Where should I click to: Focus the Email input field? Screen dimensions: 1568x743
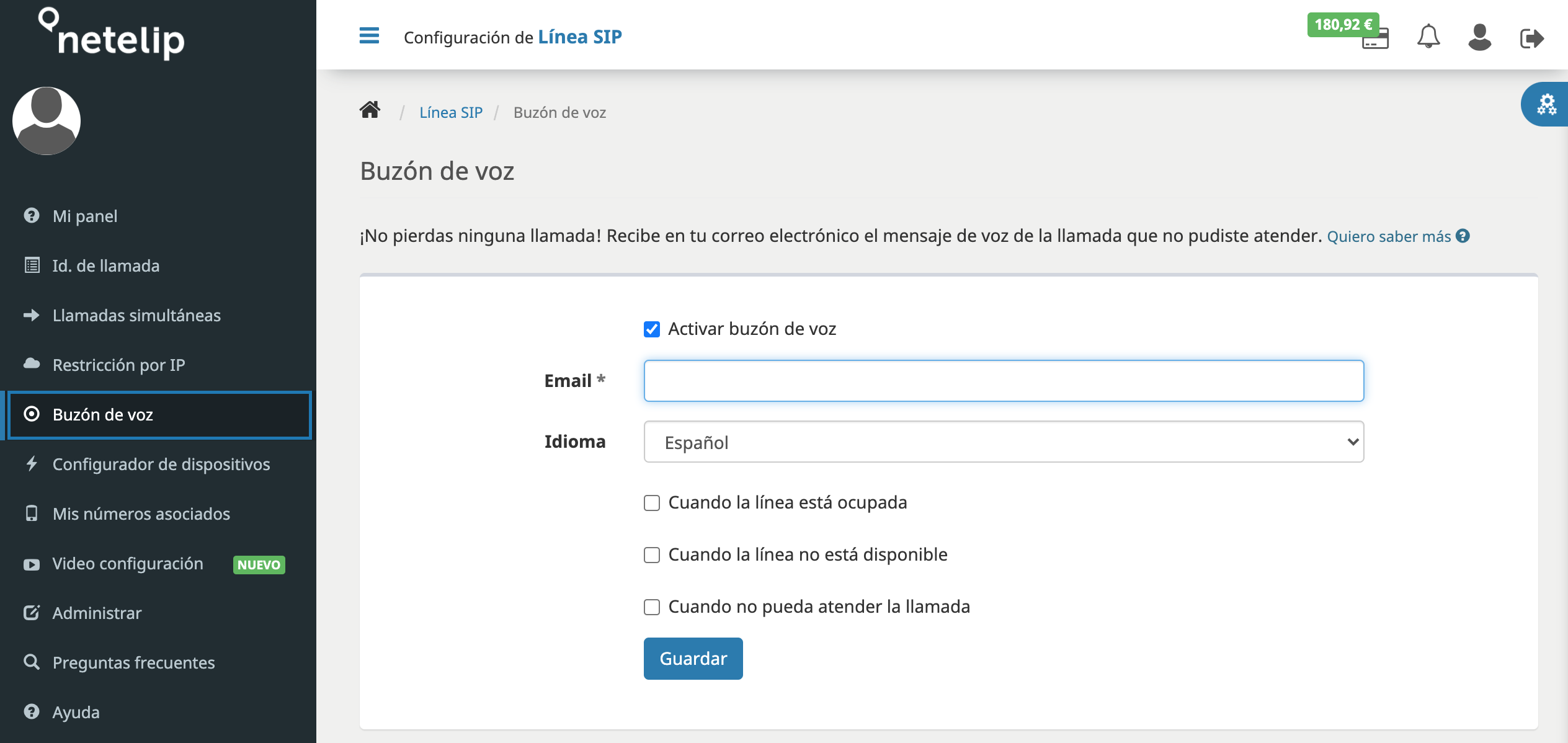pos(1003,381)
